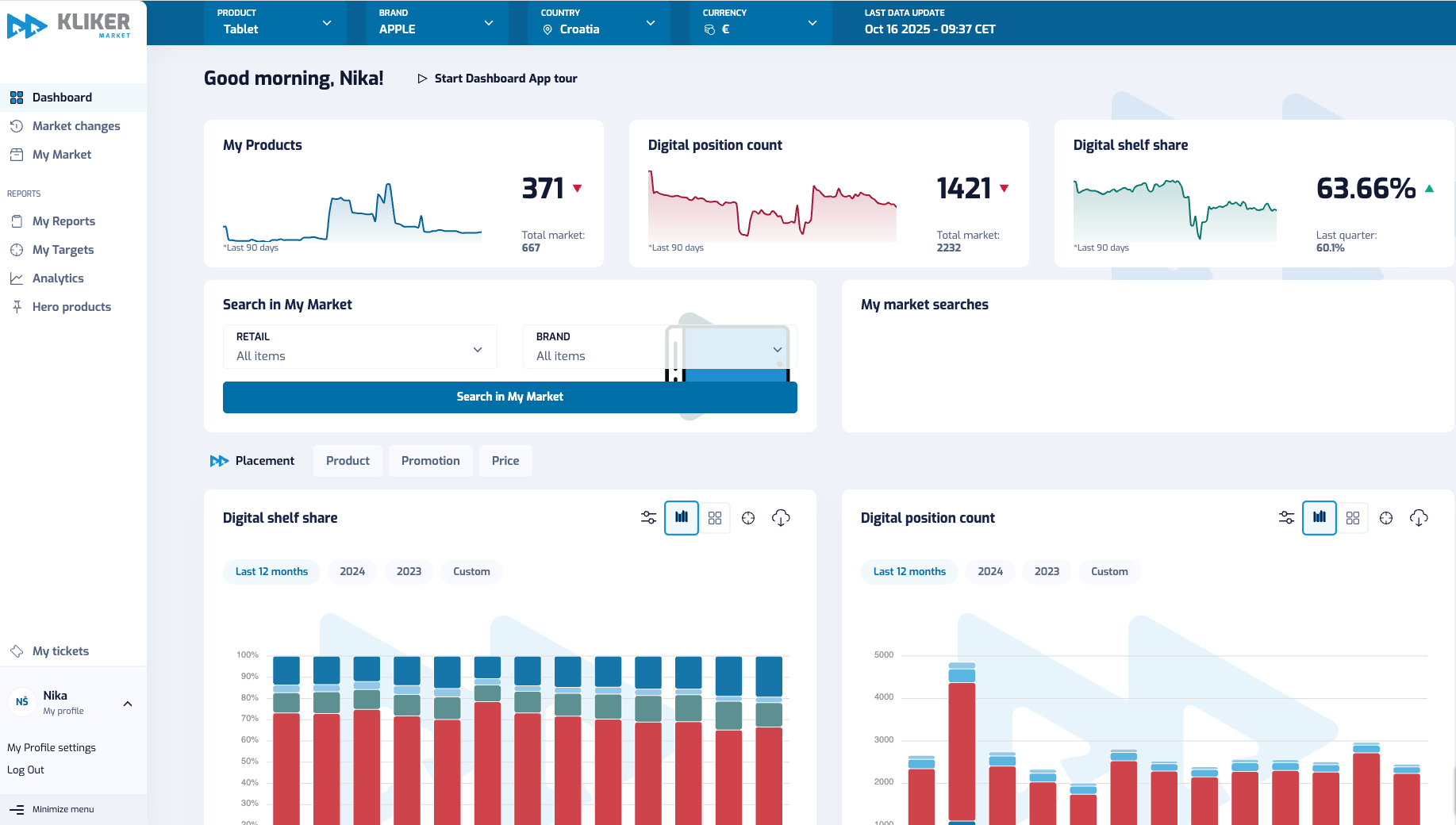Screen dimensions: 1456x825
Task: Open the PRODUCT dropdown showing Tablet
Action: point(275,23)
